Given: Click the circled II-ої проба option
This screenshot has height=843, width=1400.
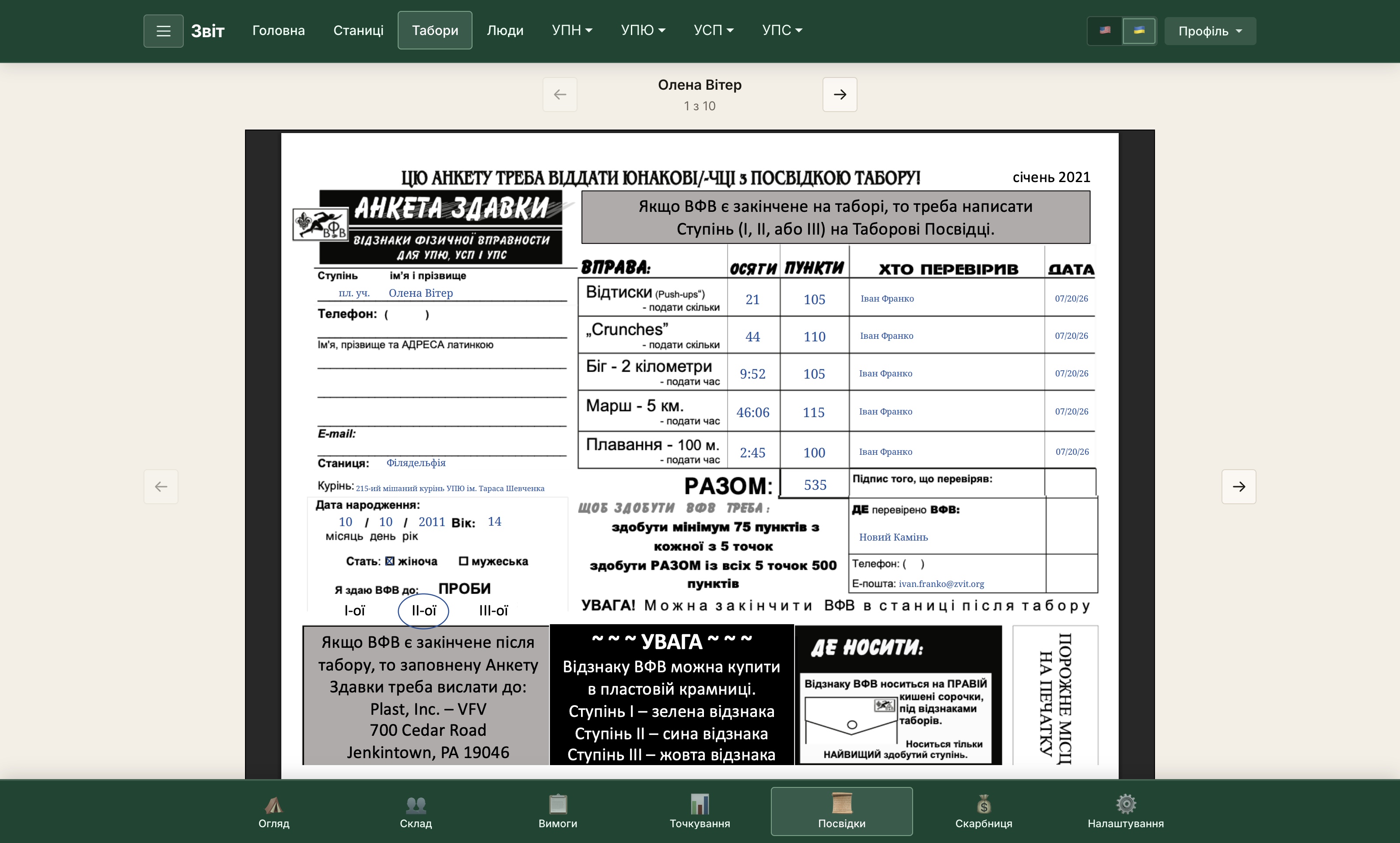Looking at the screenshot, I should point(423,611).
